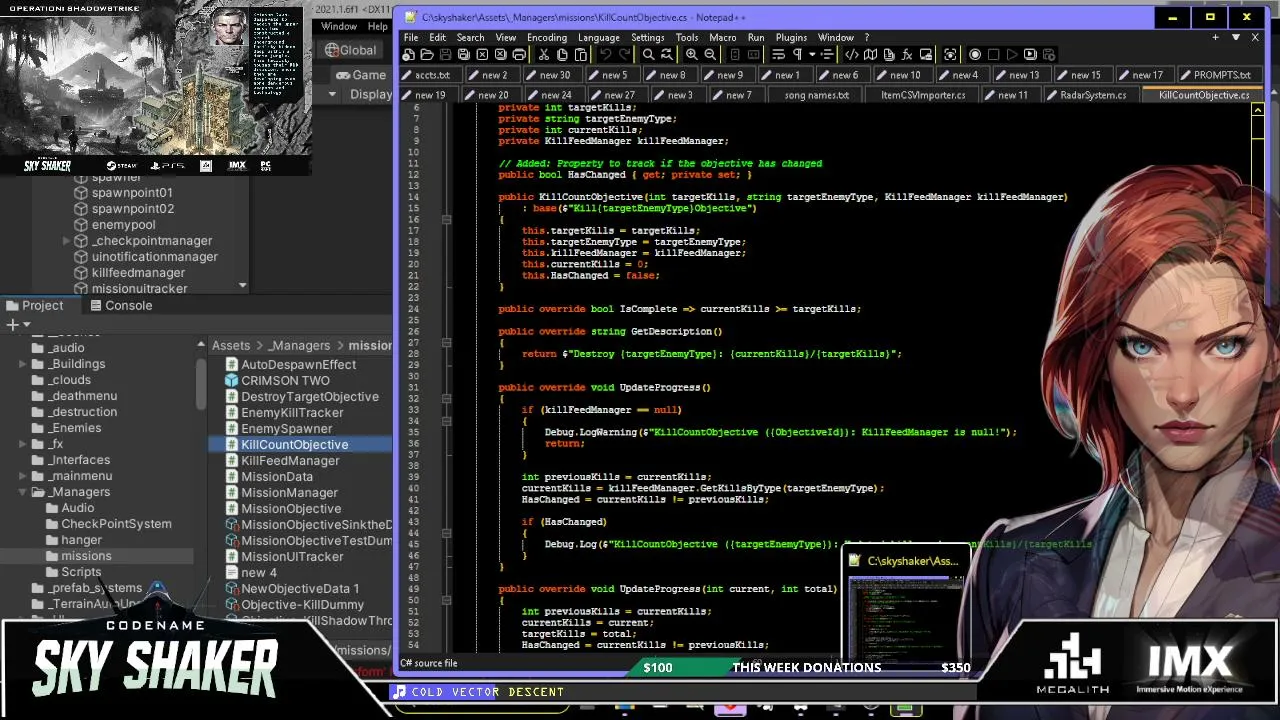
Task: Click the editor vertical scrollbar up arrow
Action: (x=1258, y=110)
